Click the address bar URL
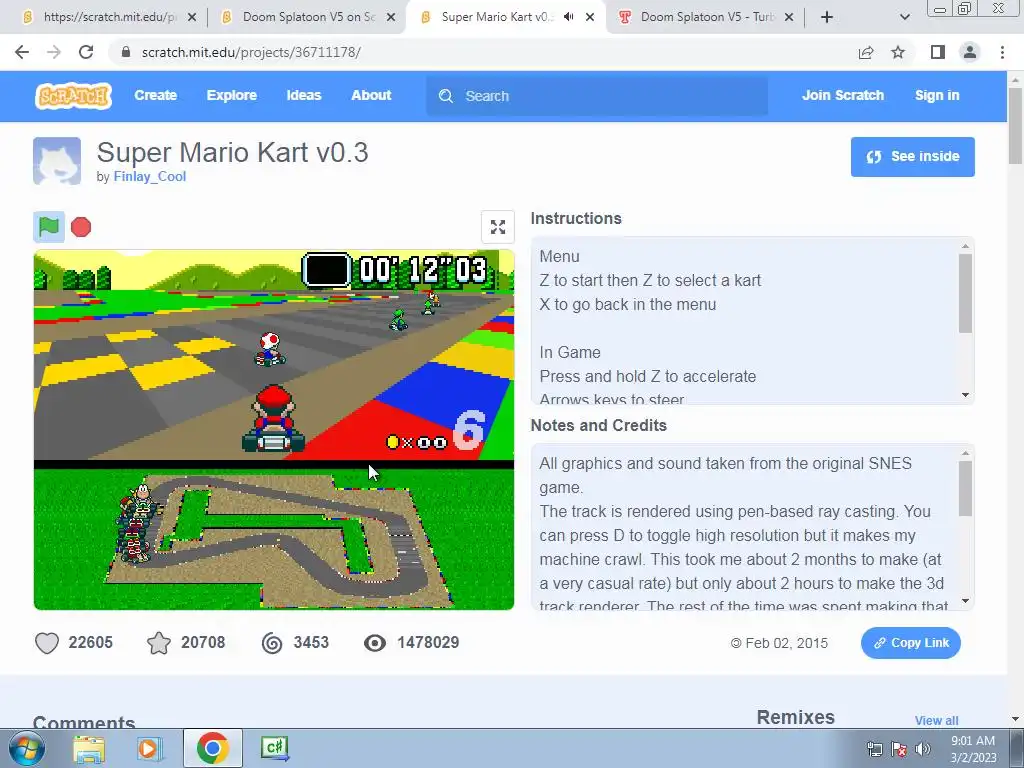 [251, 52]
